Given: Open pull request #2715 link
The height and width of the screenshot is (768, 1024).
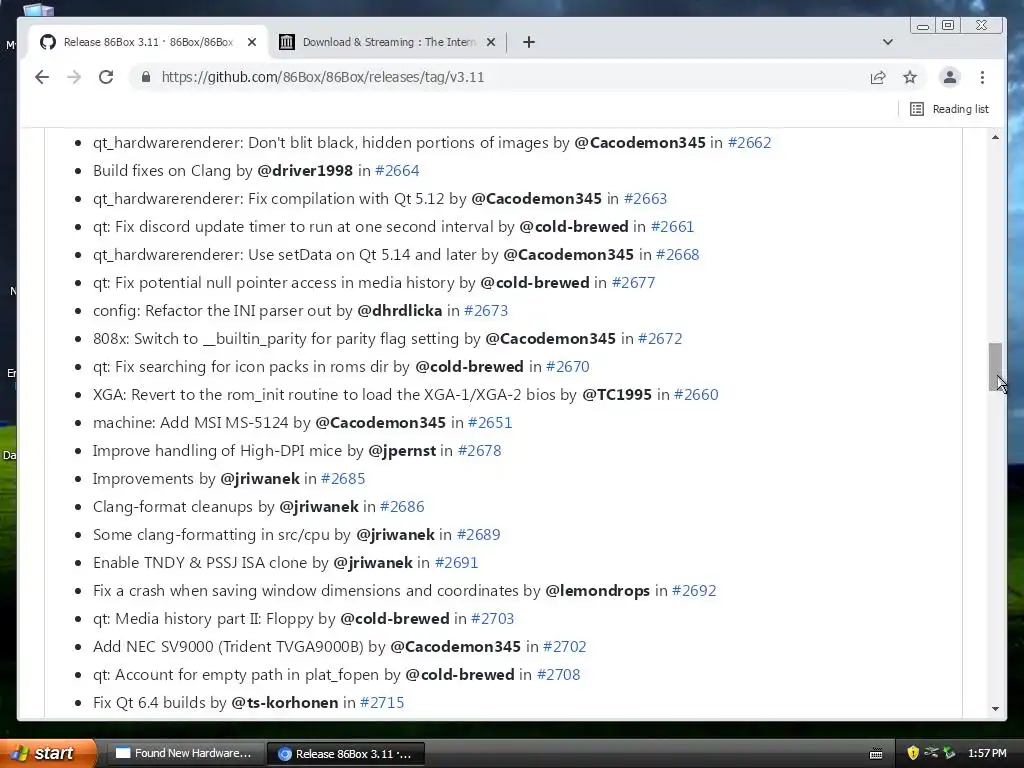Looking at the screenshot, I should 381,703.
